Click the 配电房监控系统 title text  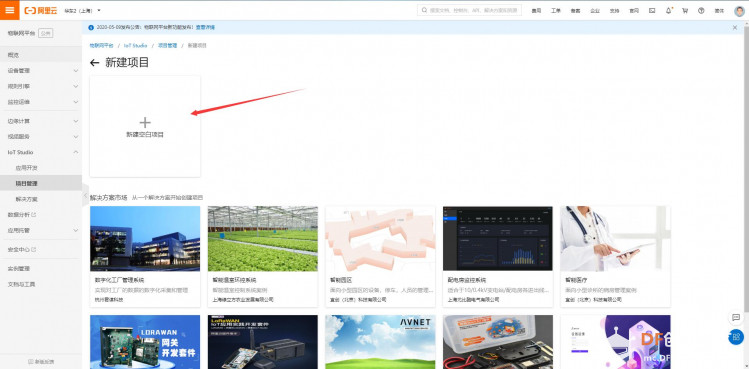[467, 280]
